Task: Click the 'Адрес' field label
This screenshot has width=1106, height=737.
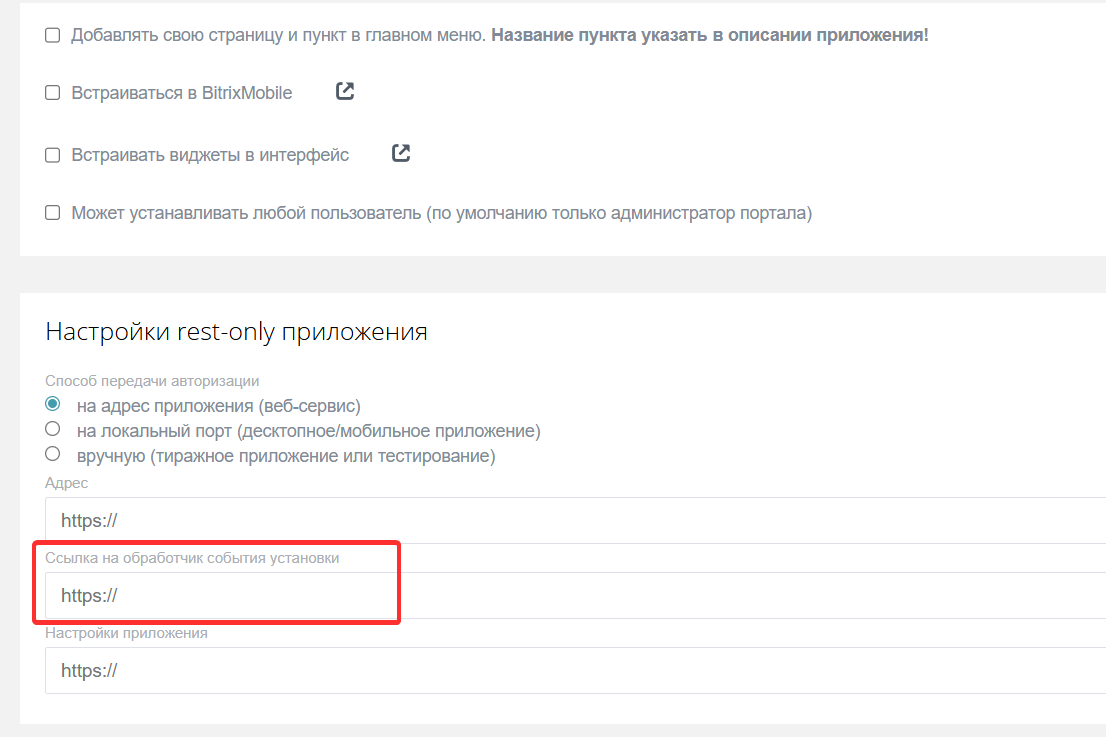Action: pyautogui.click(x=66, y=483)
